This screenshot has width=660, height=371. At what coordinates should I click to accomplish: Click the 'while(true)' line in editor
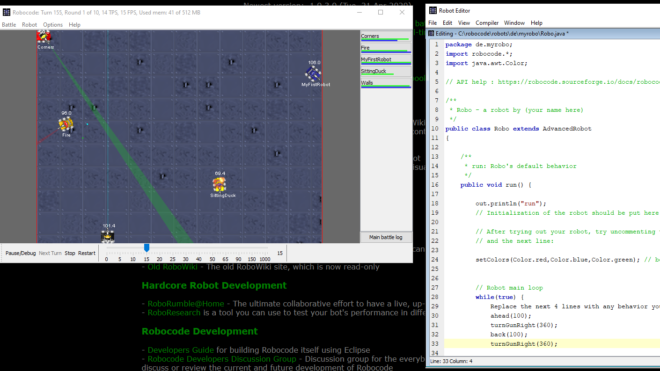(x=500, y=297)
